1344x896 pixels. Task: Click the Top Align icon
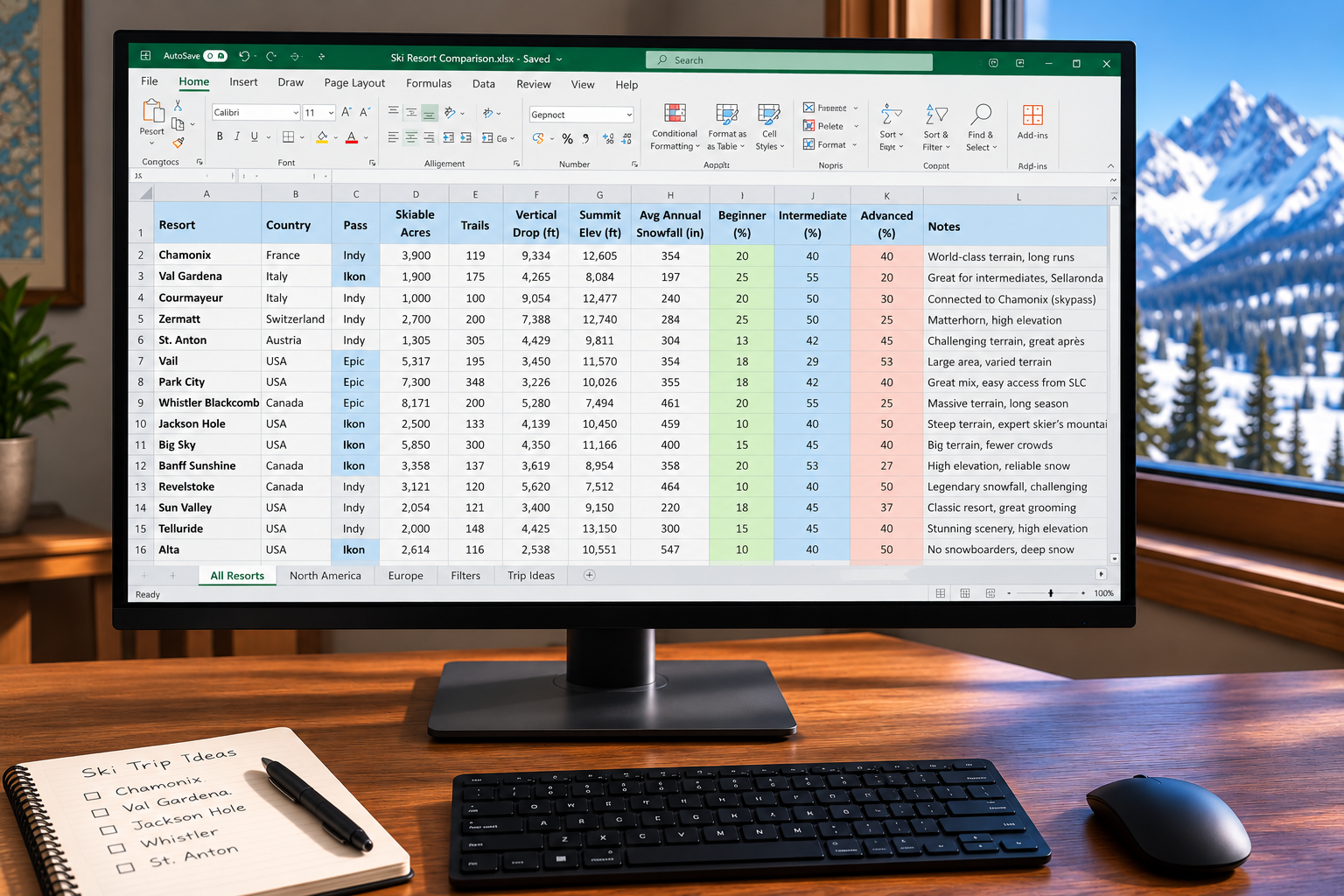pos(394,111)
